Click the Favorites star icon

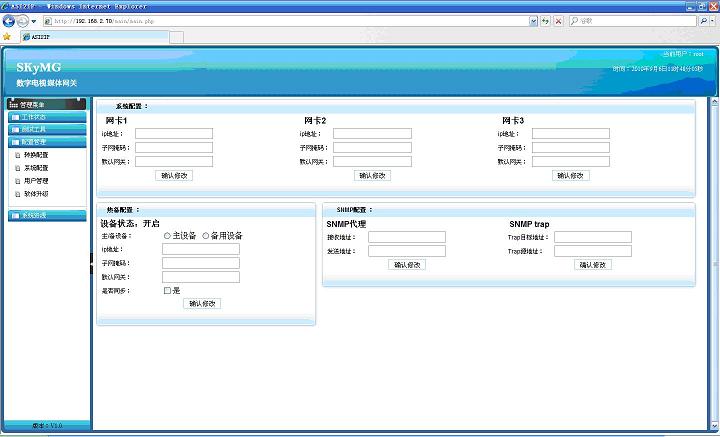click(7, 36)
